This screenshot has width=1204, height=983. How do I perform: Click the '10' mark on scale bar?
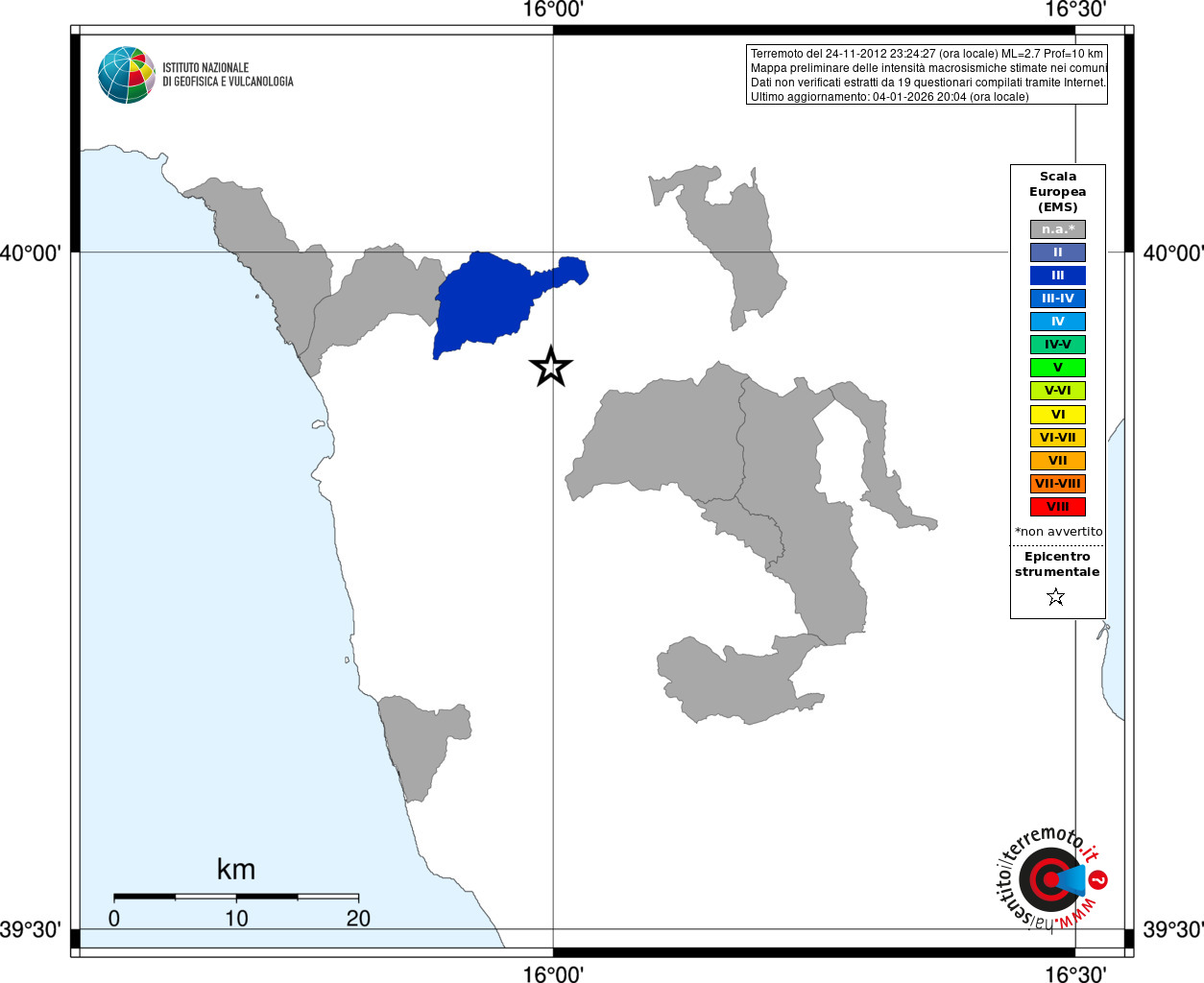236,919
